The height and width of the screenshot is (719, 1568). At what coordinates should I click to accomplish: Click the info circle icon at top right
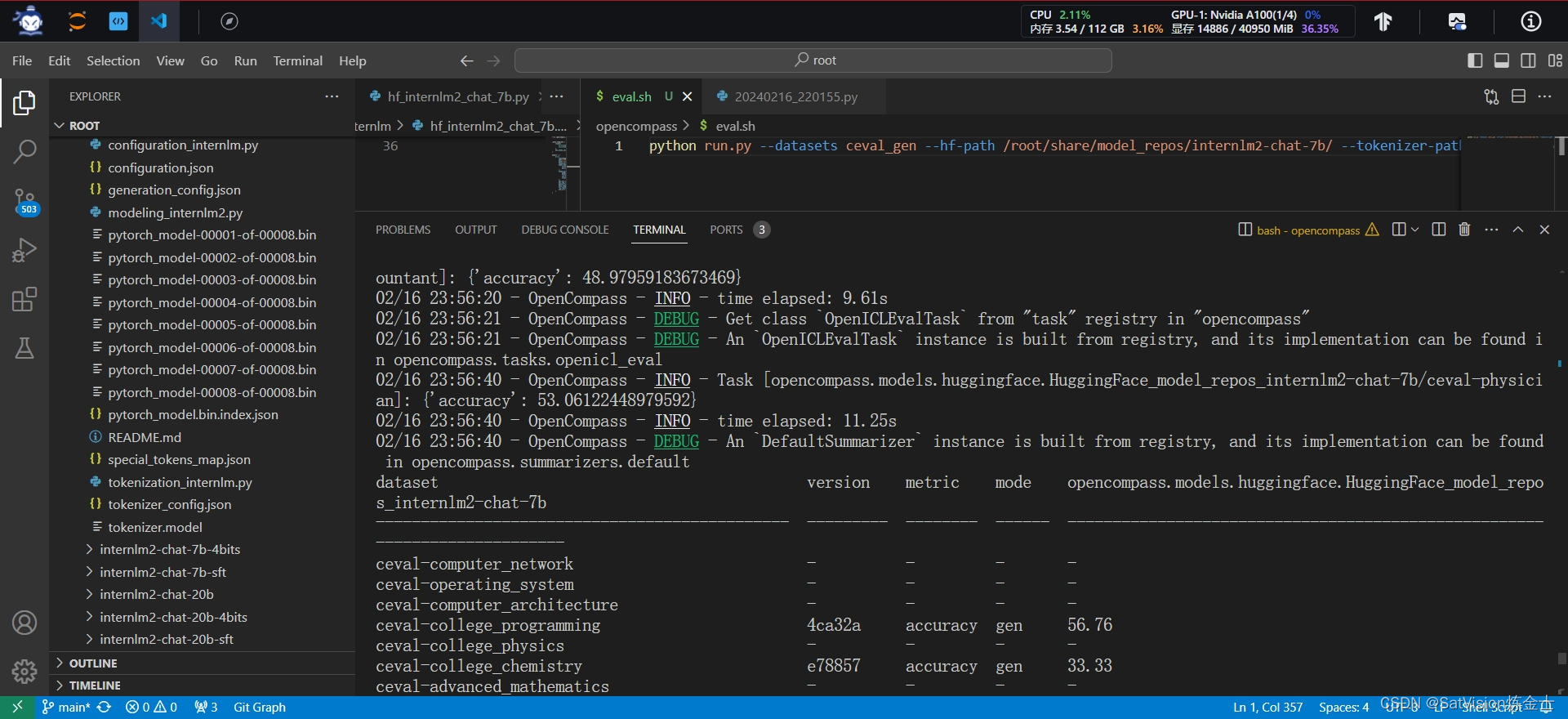tap(1531, 21)
